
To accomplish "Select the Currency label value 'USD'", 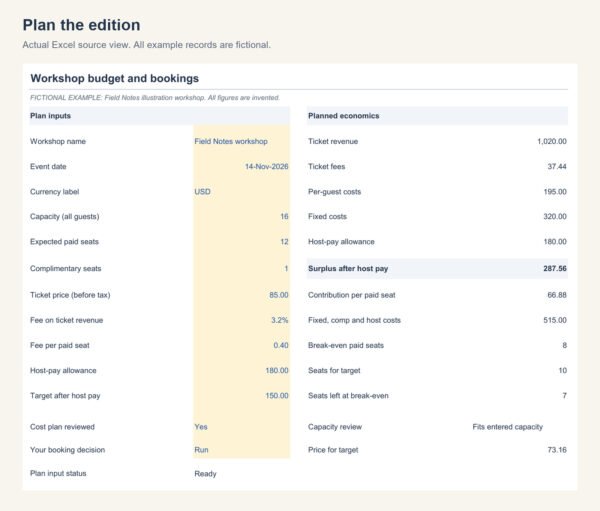I will 202,192.
